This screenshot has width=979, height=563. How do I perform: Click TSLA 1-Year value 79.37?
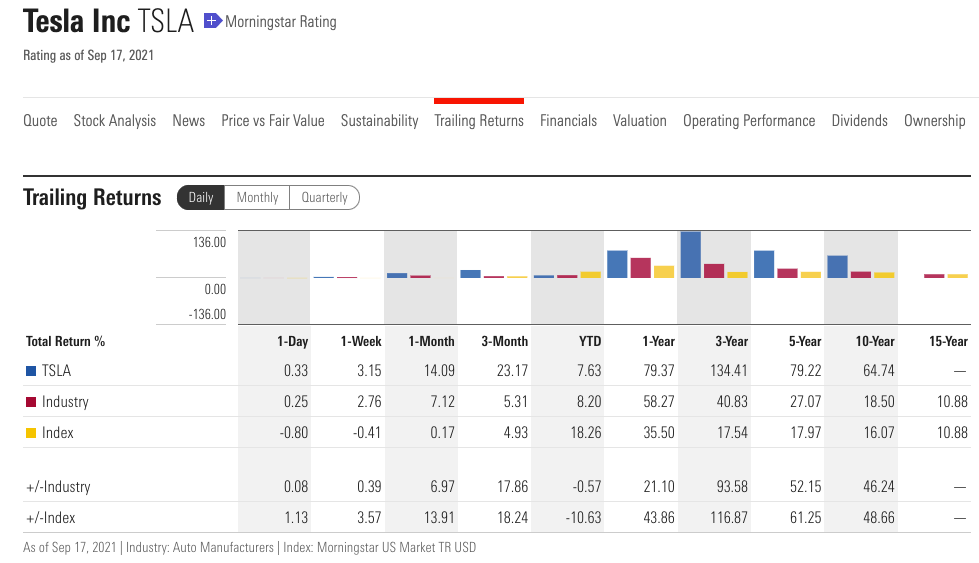click(659, 371)
